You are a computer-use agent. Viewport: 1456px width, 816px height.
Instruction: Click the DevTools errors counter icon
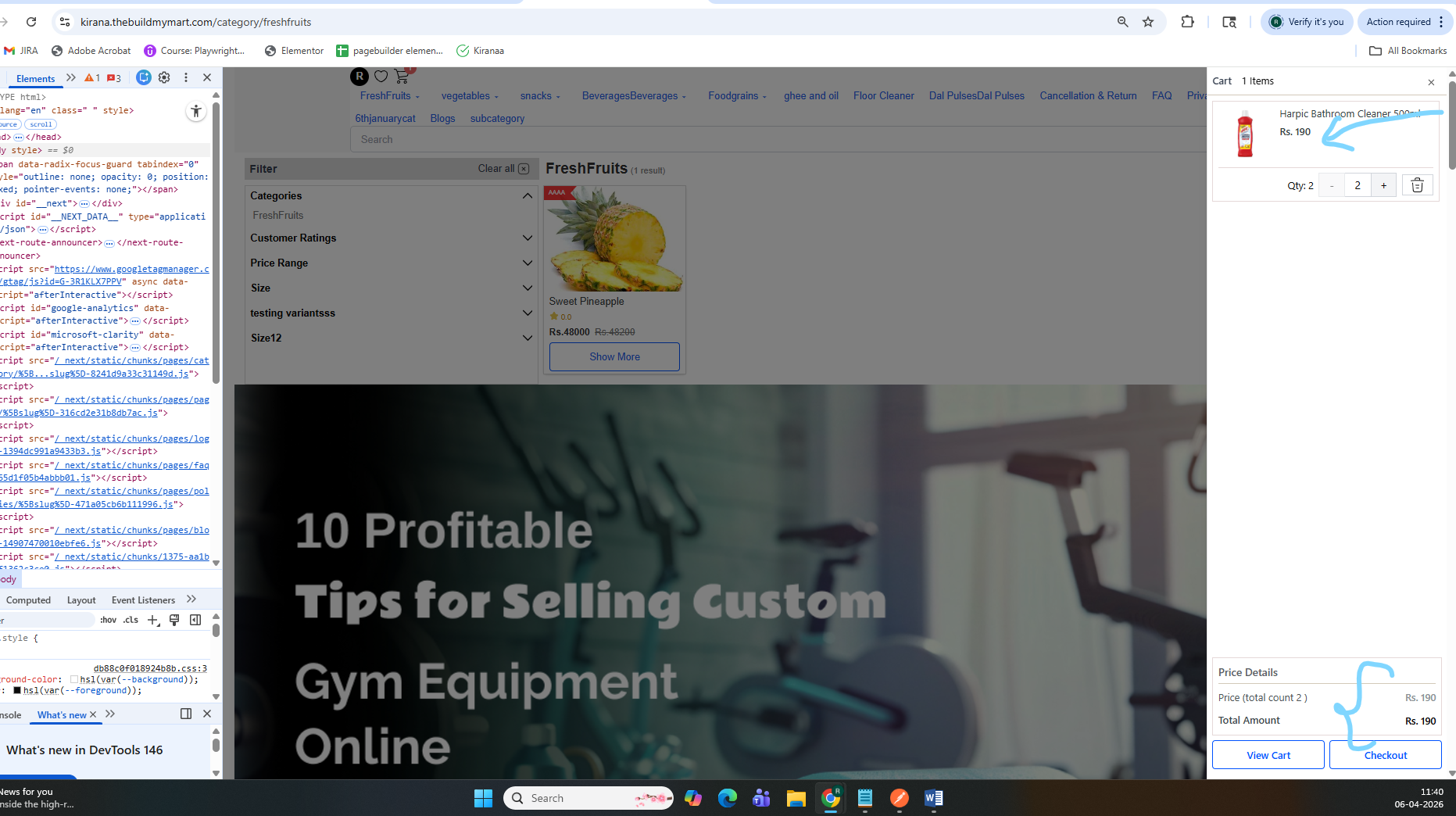(114, 78)
